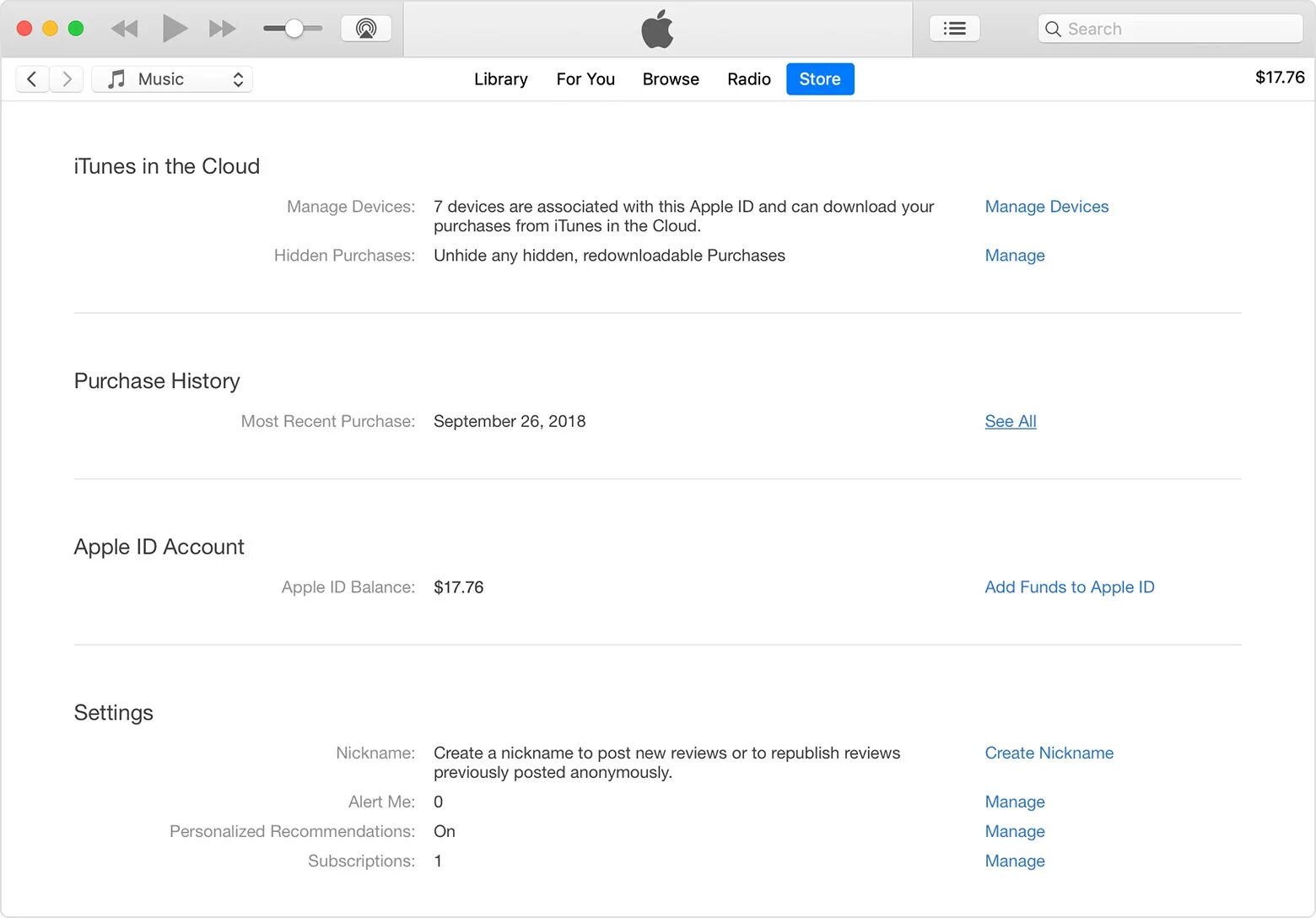
Task: Click Manage for Alert Me
Action: pos(1015,802)
